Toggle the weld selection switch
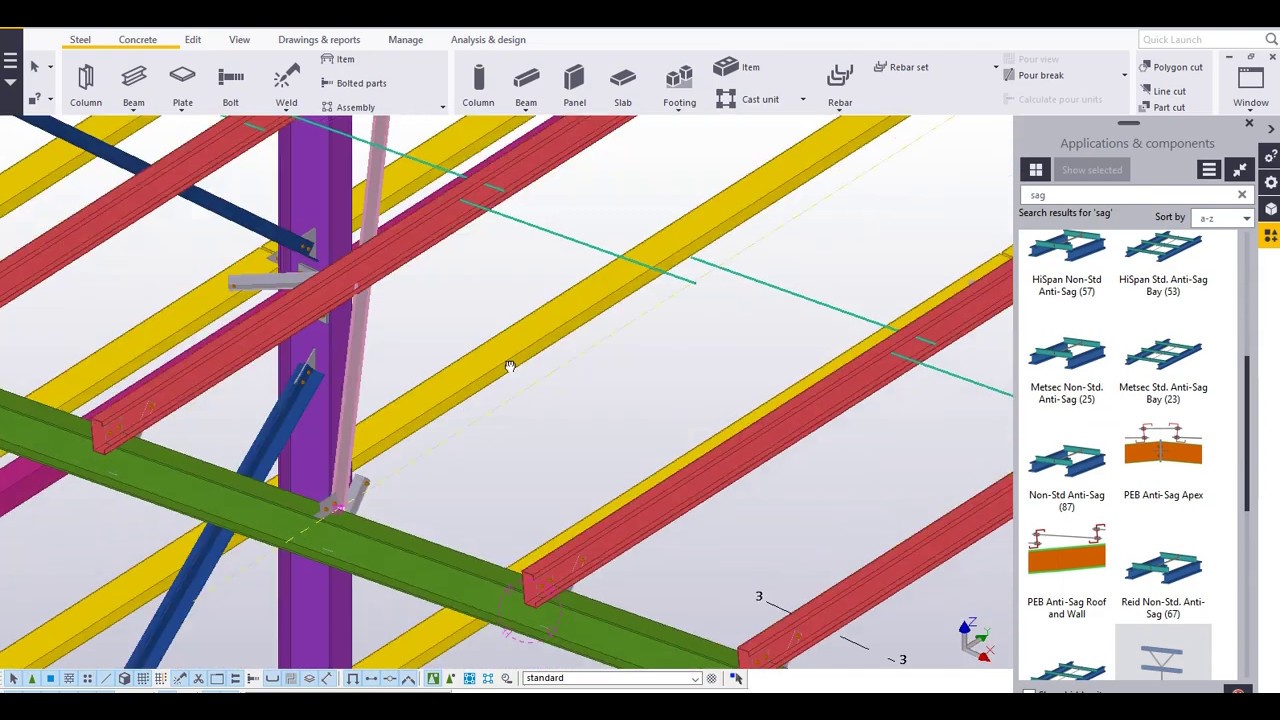 (180, 678)
